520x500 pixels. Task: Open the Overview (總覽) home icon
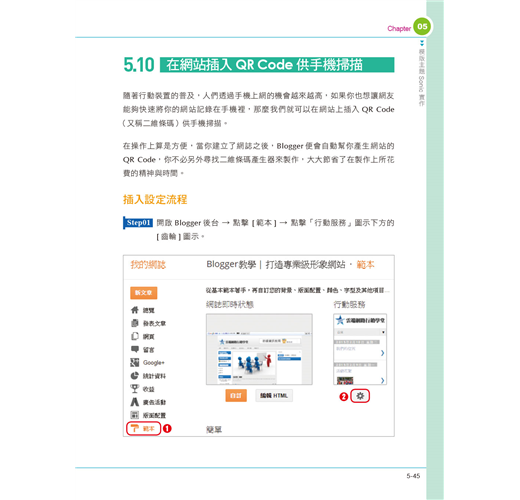click(135, 310)
